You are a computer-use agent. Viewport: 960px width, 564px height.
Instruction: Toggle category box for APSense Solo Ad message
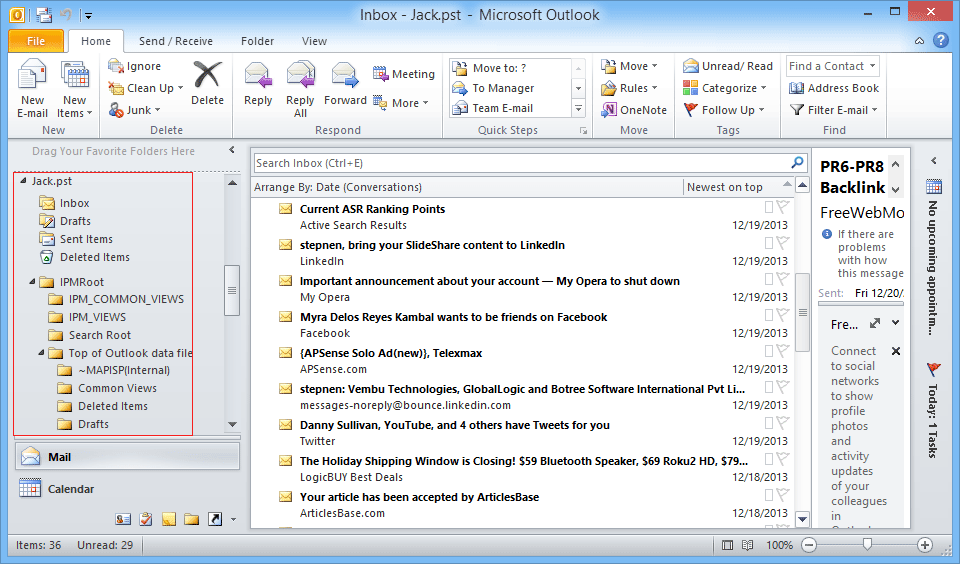coord(769,351)
